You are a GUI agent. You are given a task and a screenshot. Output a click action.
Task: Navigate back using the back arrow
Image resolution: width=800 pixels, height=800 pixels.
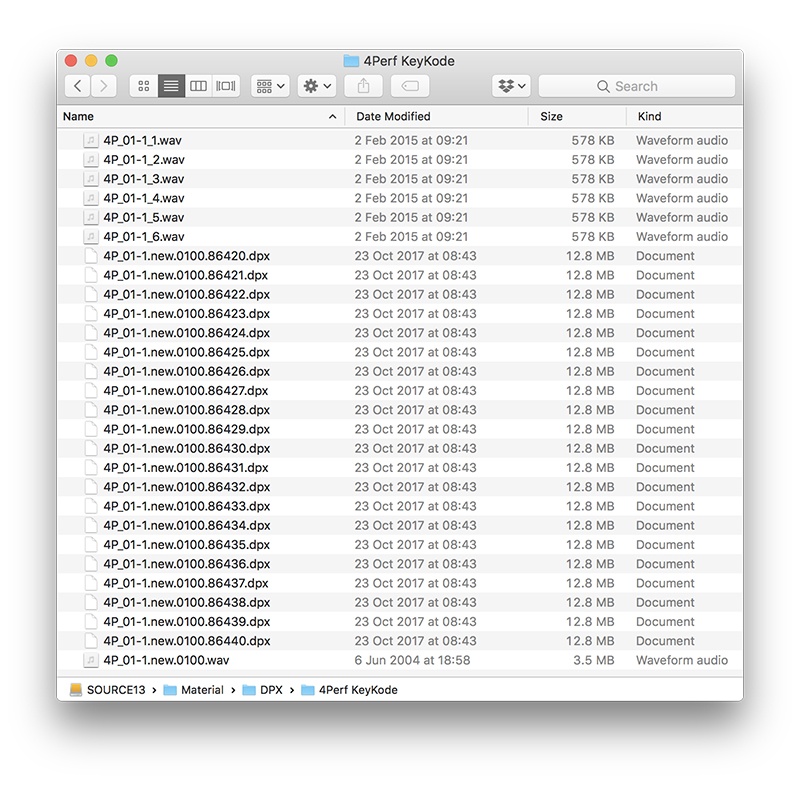pos(77,85)
